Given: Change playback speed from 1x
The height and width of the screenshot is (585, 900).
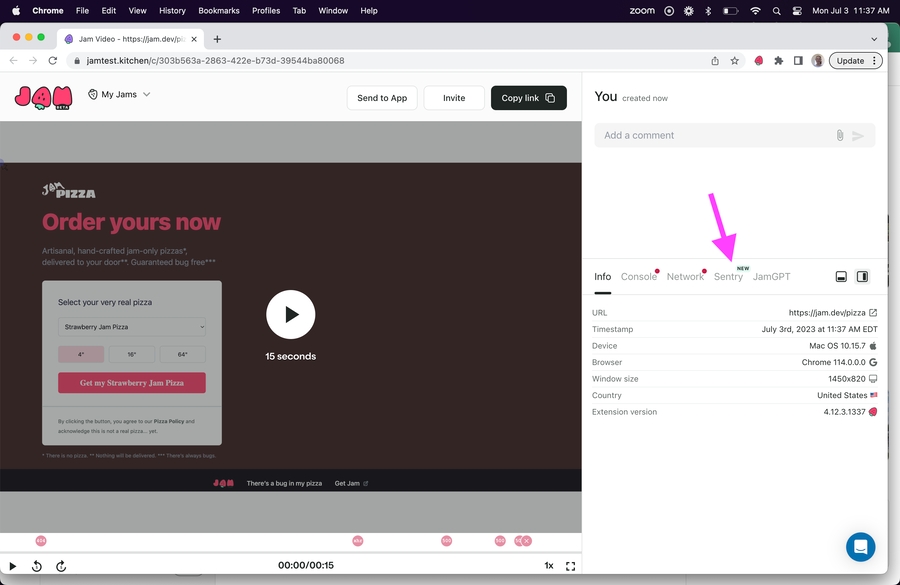Looking at the screenshot, I should point(548,566).
